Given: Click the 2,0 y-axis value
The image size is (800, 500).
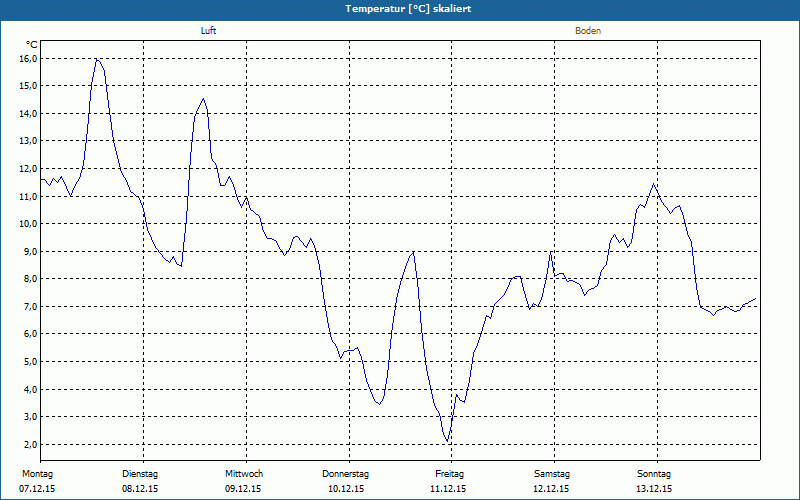Looking at the screenshot, I should [31, 444].
